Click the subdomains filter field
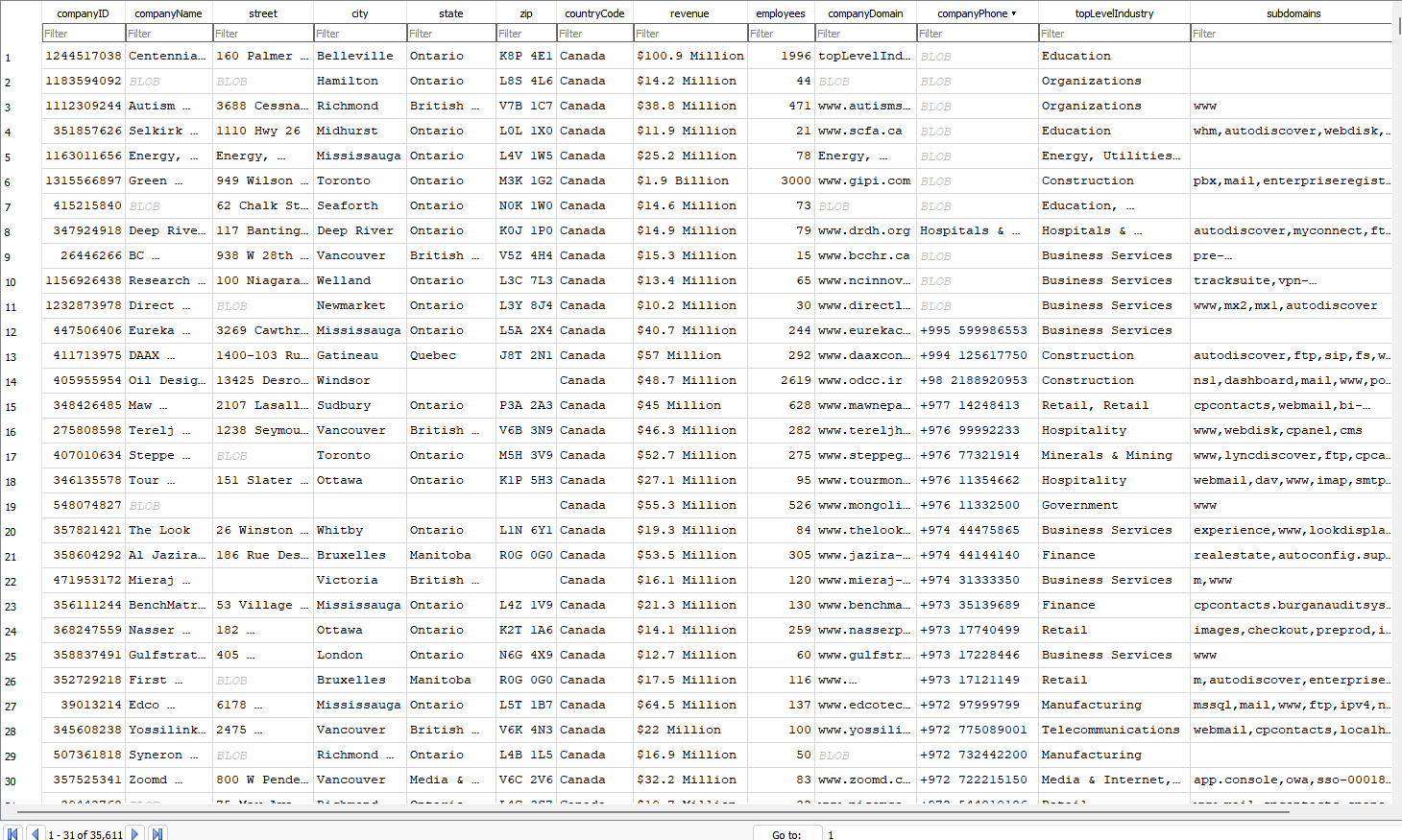The width and height of the screenshot is (1402, 840). click(1293, 34)
